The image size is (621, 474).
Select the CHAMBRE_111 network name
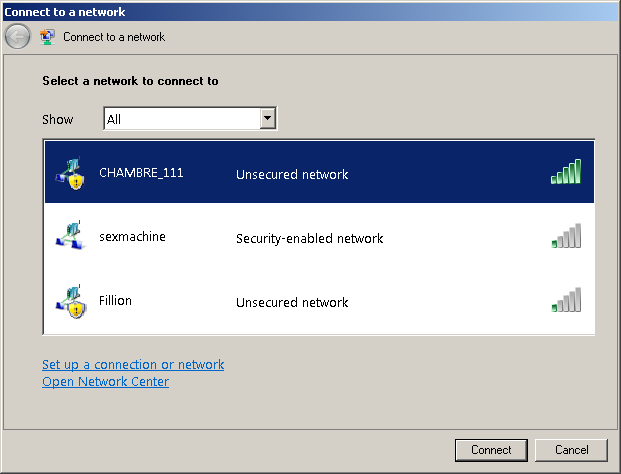pyautogui.click(x=141, y=173)
